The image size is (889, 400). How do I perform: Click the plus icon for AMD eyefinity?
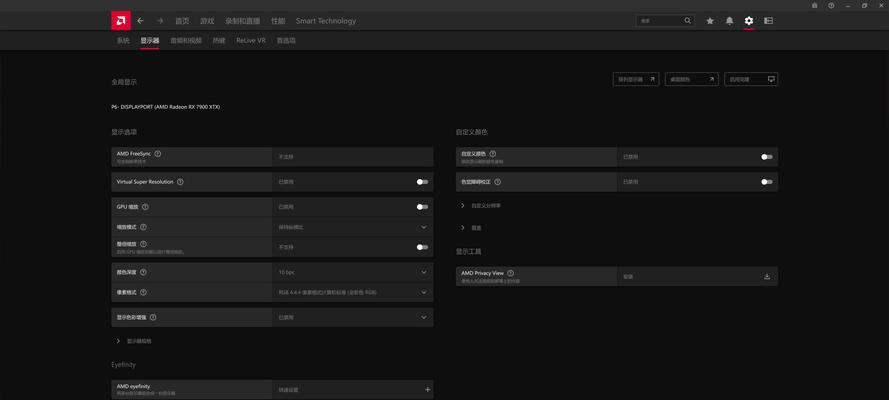(427, 389)
